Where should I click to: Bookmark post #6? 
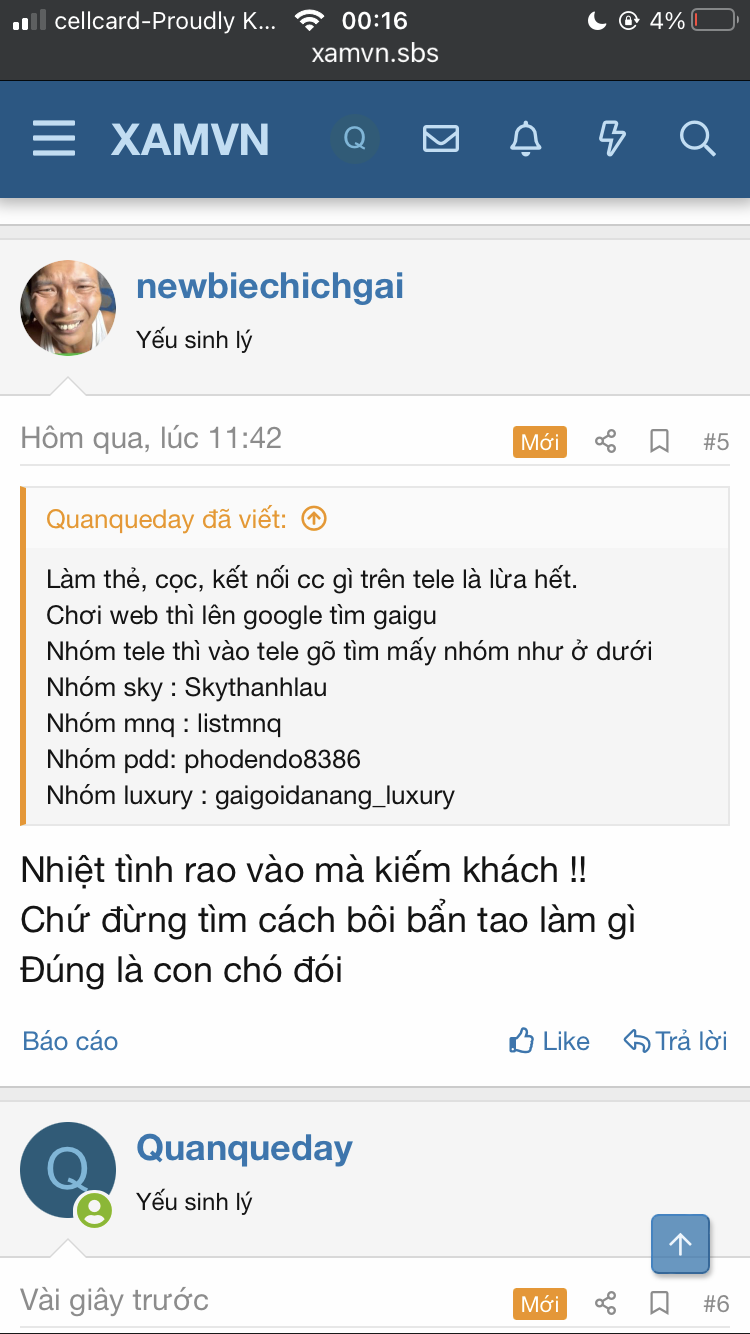[x=660, y=1303]
